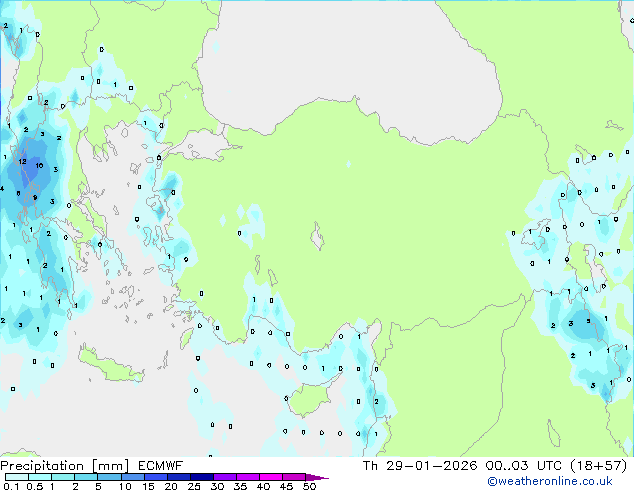Click the "(18+57)" forecast run label
634x490 pixels.
coord(597,465)
